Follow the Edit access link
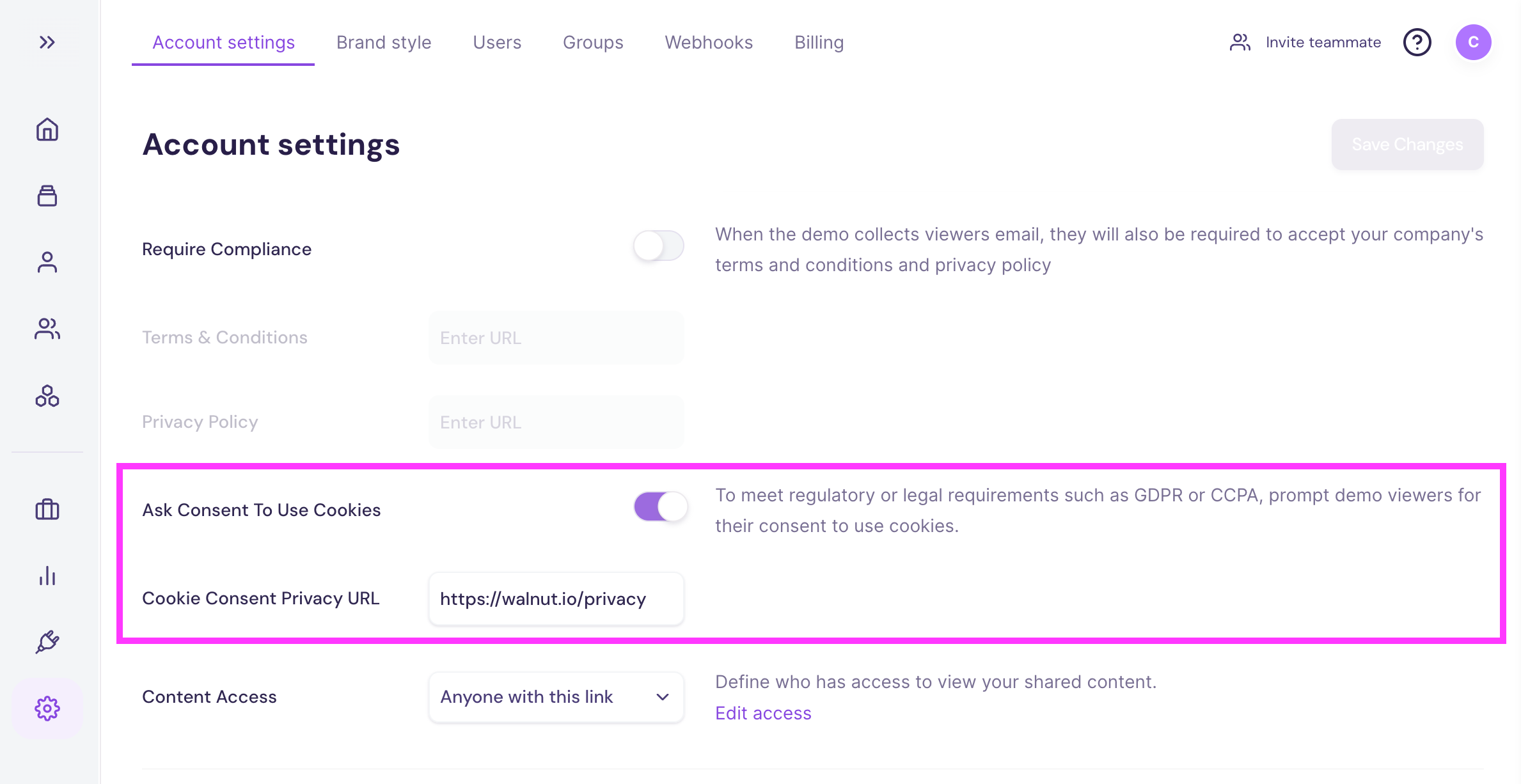 coord(763,713)
